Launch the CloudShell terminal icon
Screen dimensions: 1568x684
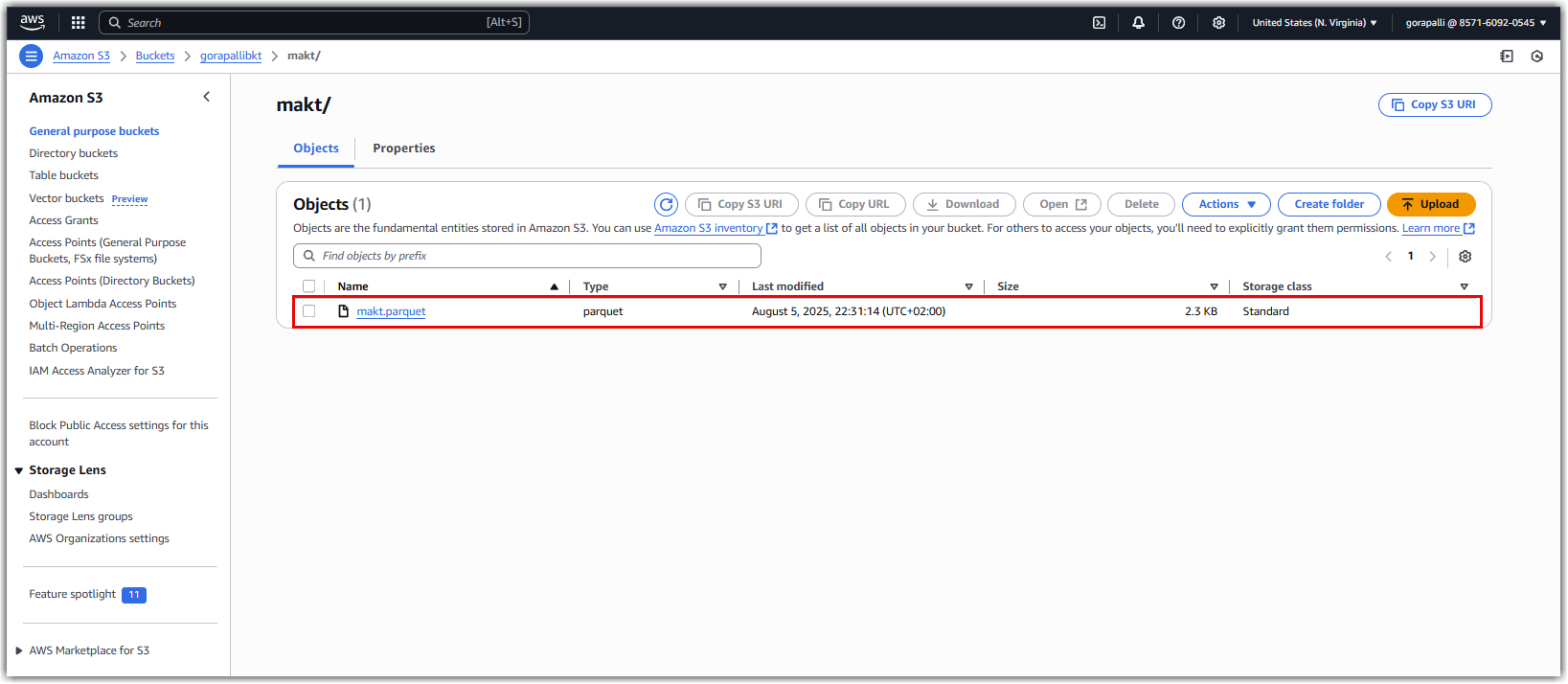[x=1100, y=23]
